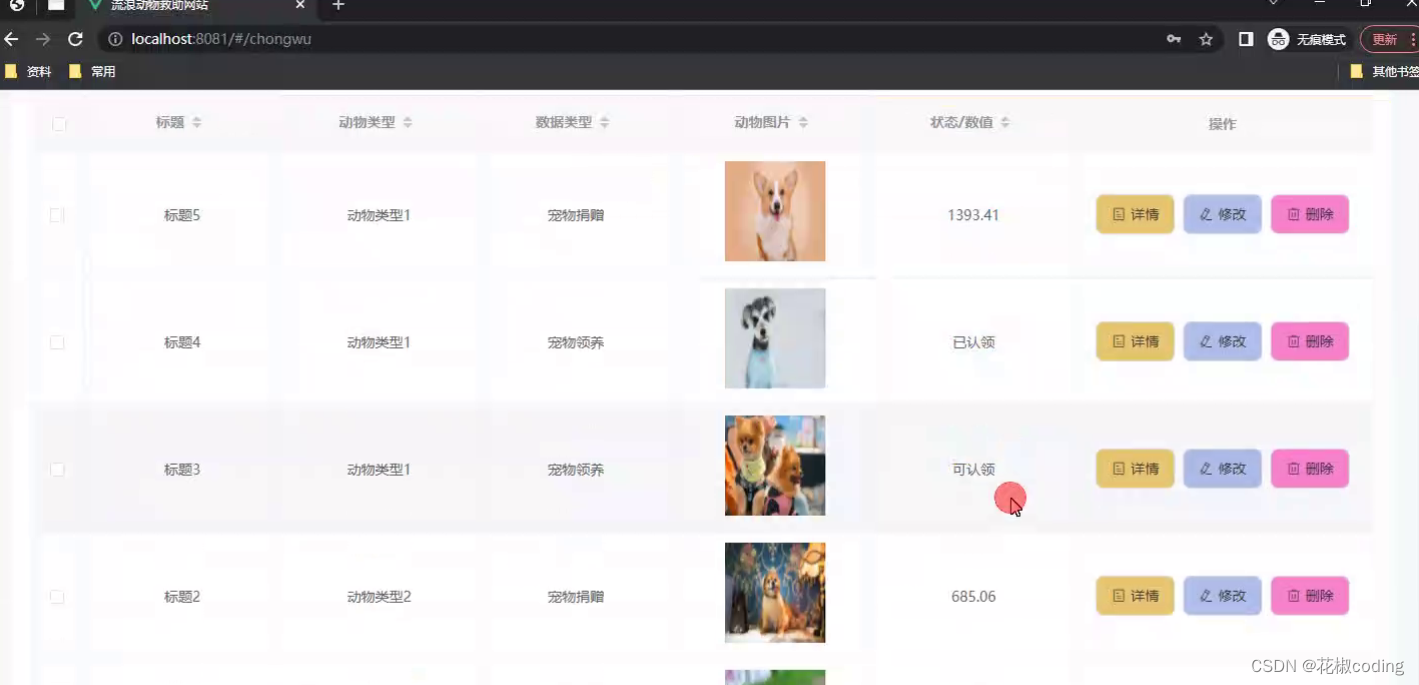This screenshot has width=1419, height=685.
Task: Click the site info icon in address bar
Action: [115, 39]
